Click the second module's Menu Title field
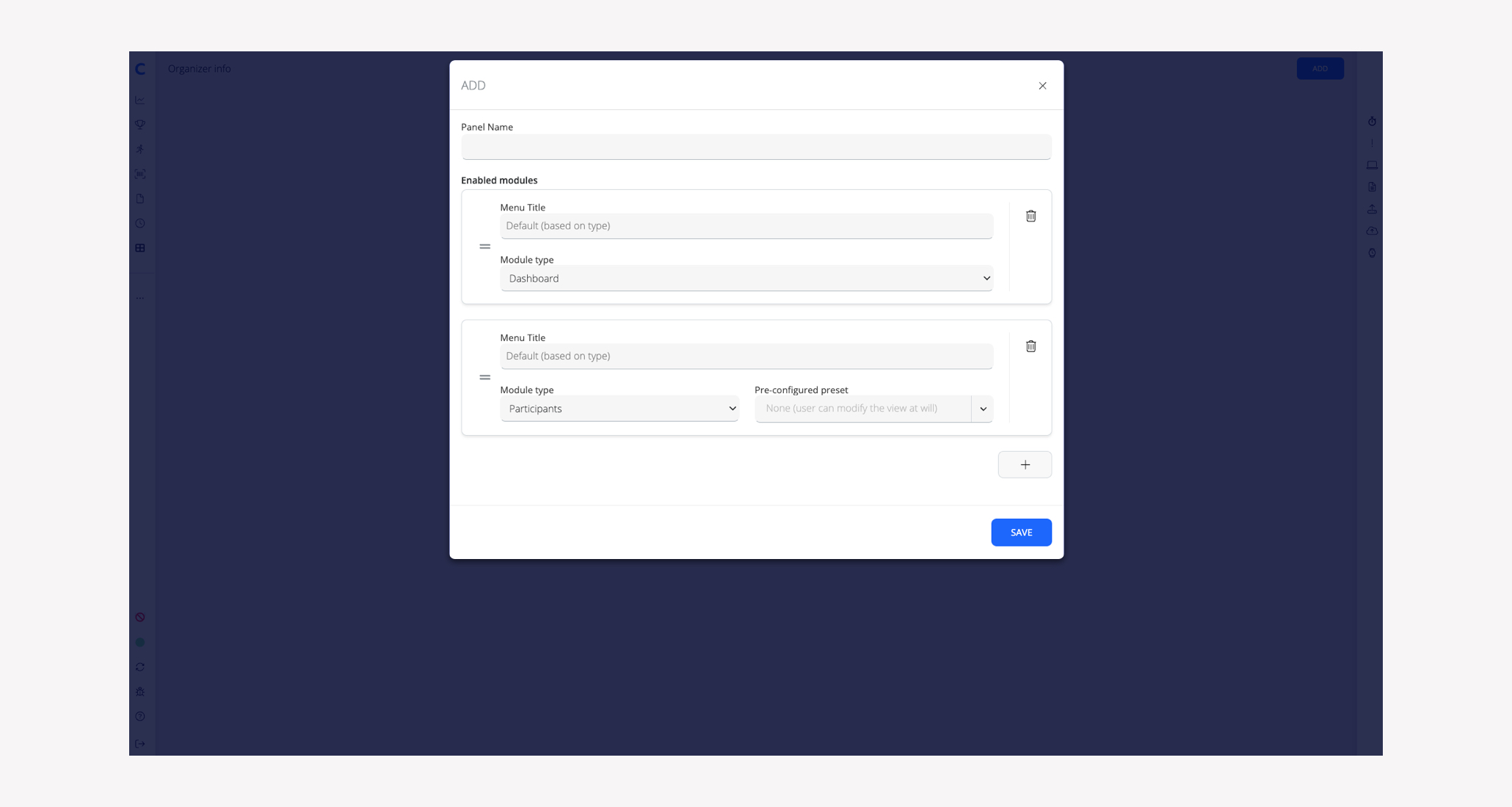Viewport: 1512px width, 807px height. [x=746, y=356]
